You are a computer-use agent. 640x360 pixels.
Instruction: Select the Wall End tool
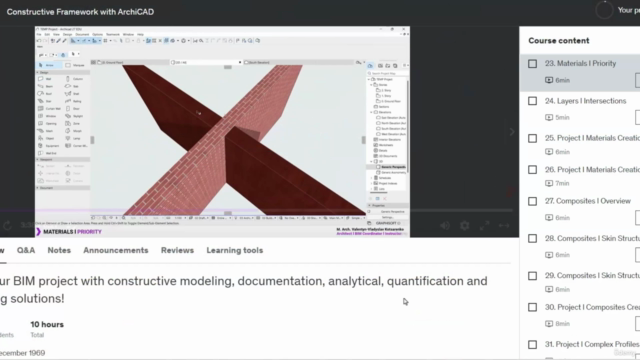(48, 153)
